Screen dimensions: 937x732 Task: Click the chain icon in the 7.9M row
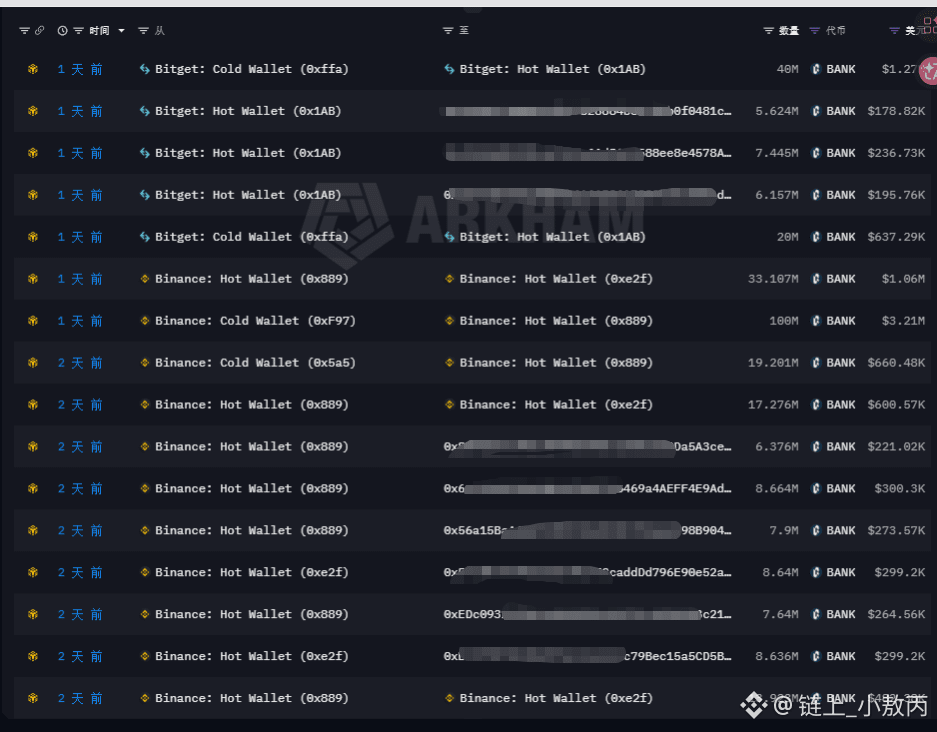(33, 531)
